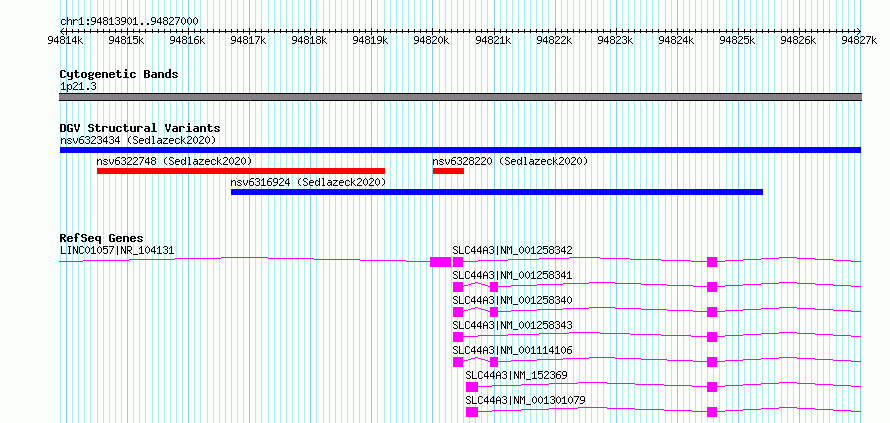Click the 94822k ruler tick label
This screenshot has height=423, width=890.
(x=555, y=40)
